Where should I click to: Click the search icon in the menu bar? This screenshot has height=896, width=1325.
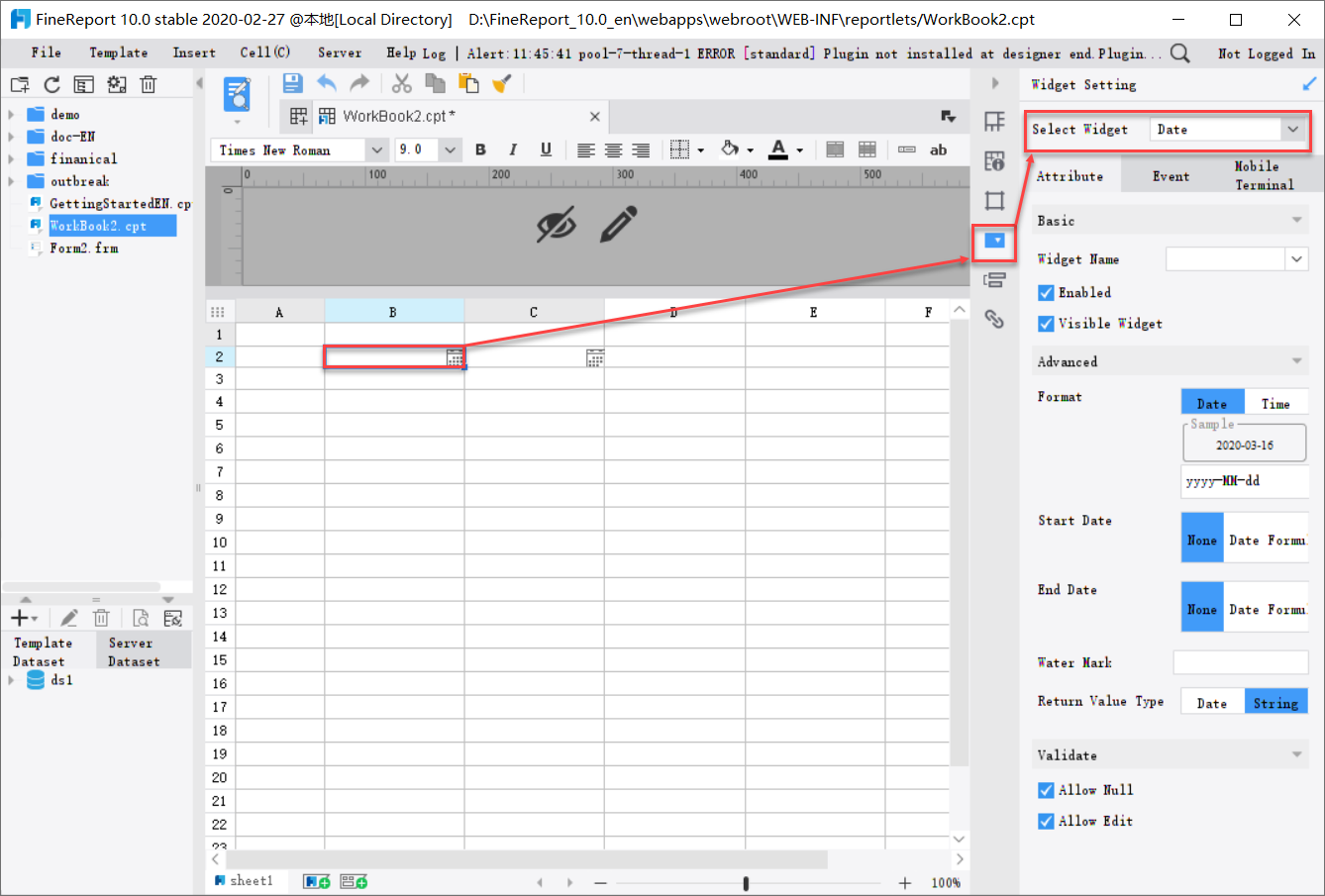(x=1179, y=53)
